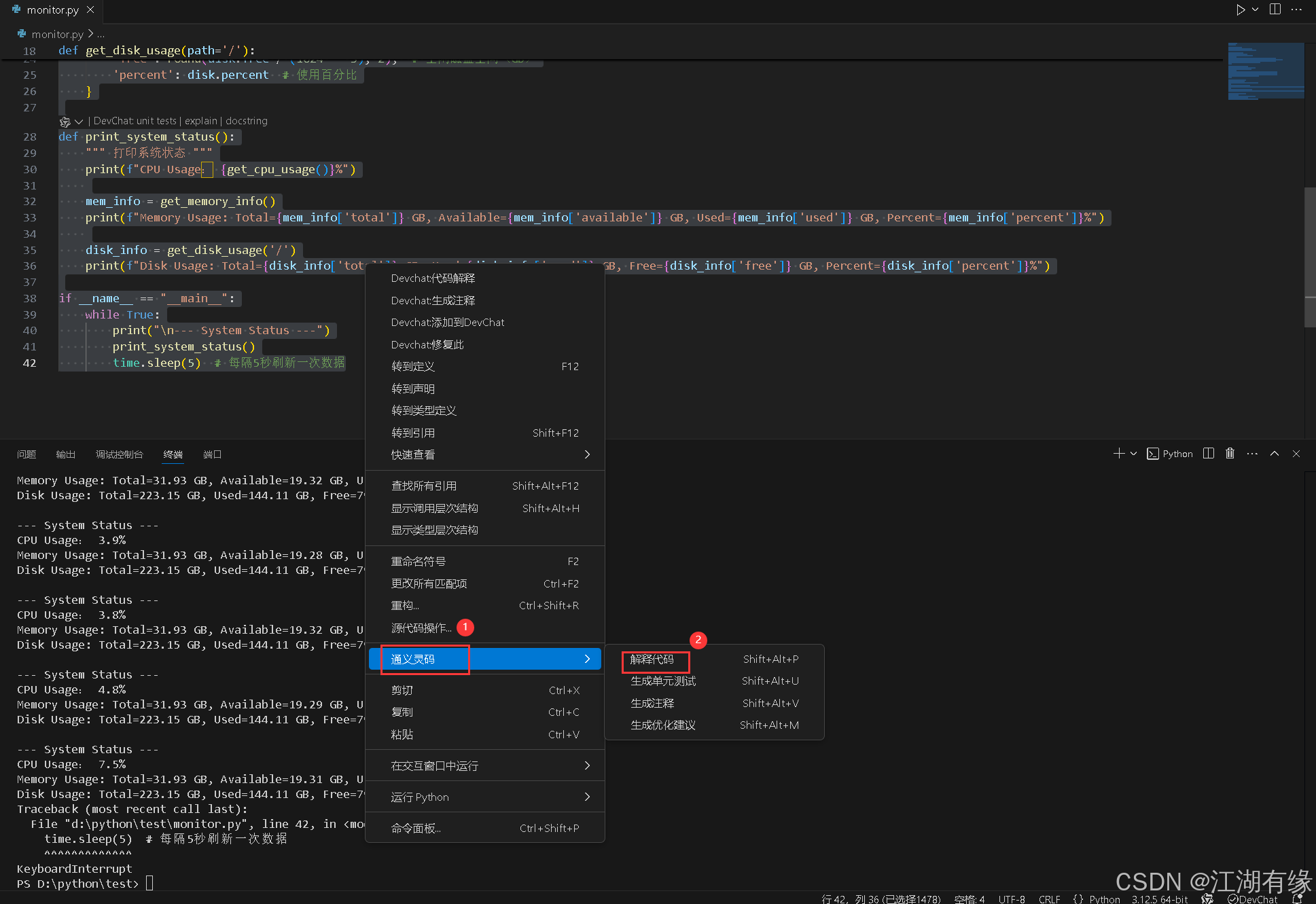Select the monitor.py editor tab
The width and height of the screenshot is (1316, 904).
click(x=53, y=10)
